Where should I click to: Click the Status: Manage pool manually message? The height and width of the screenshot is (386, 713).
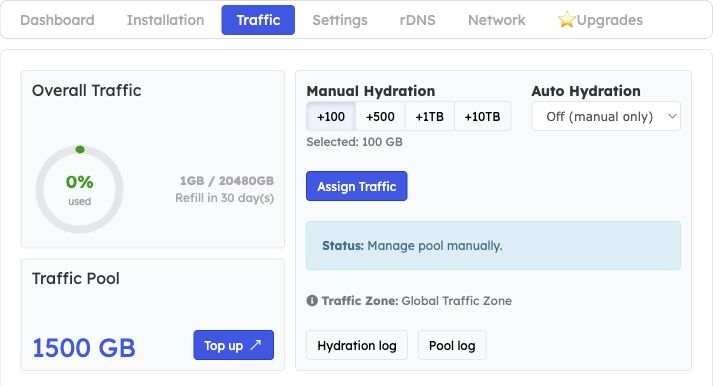(493, 246)
